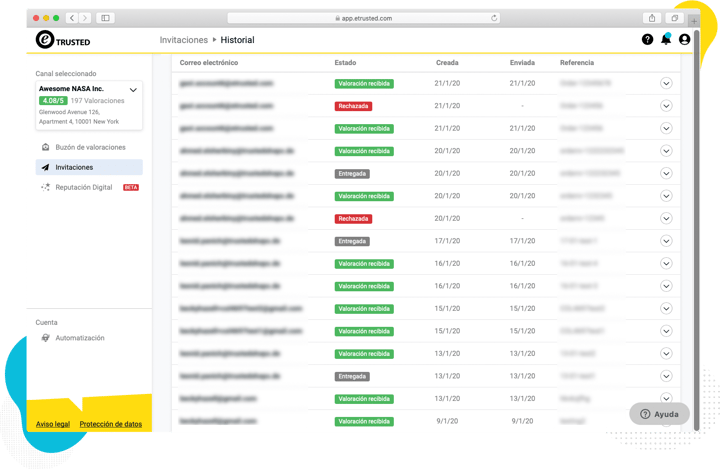This screenshot has width=720, height=469.
Task: Click the Historial breadcrumb
Action: (237, 40)
